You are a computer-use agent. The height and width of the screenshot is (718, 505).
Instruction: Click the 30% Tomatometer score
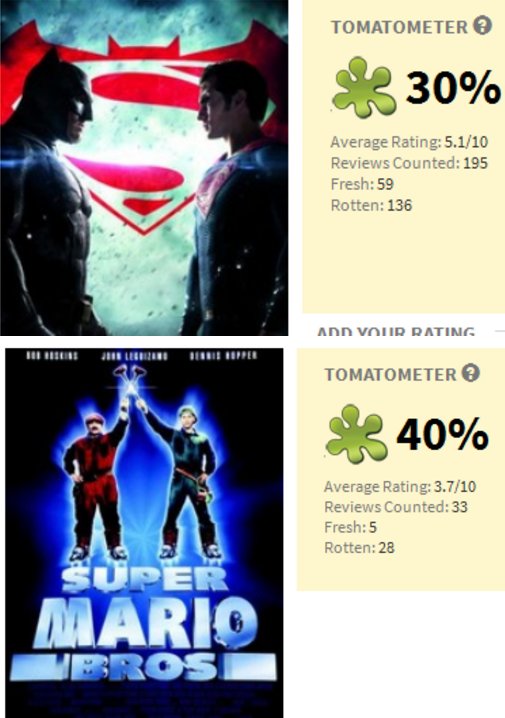pyautogui.click(x=453, y=87)
